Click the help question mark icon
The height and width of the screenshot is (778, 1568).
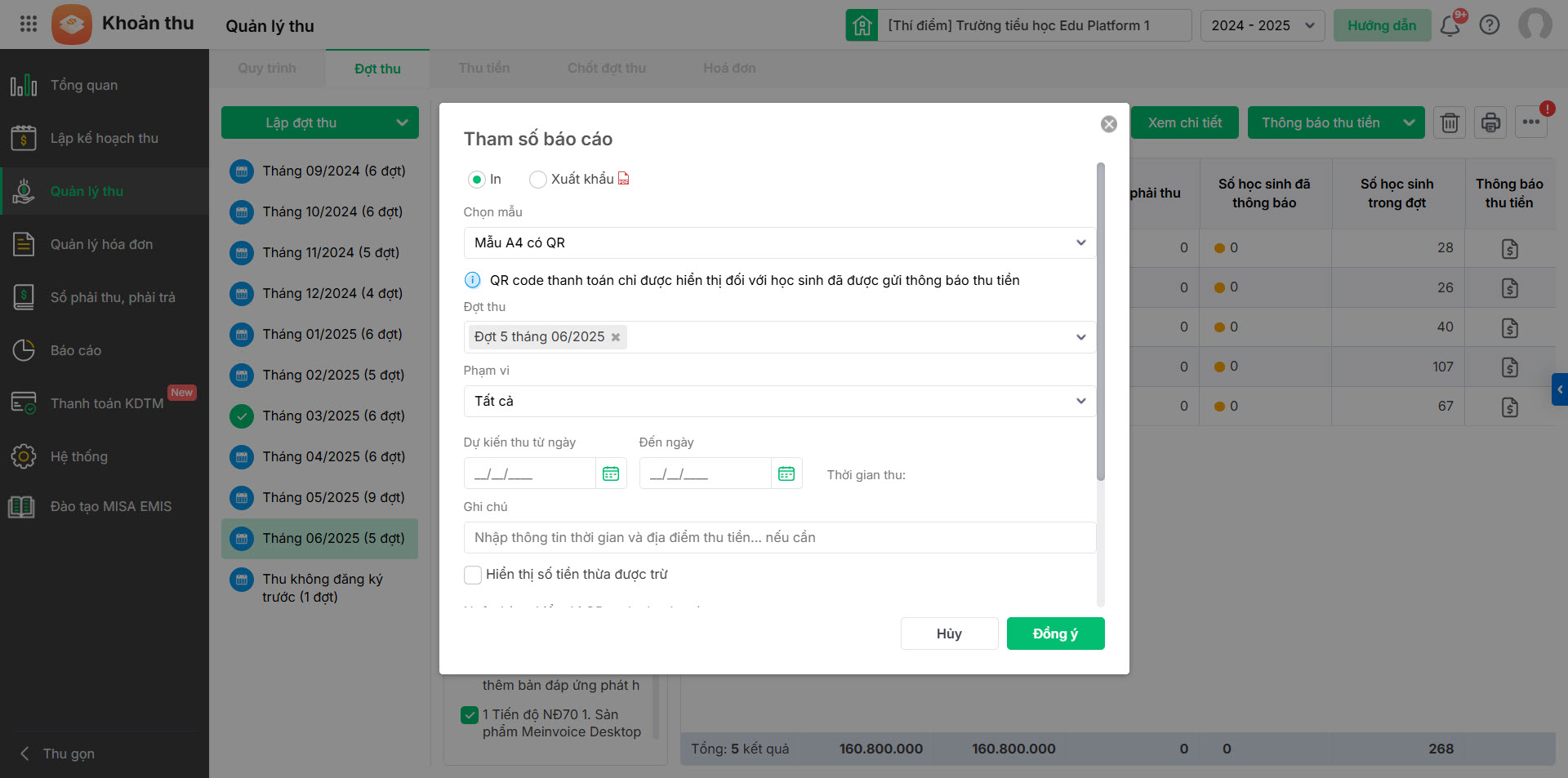pos(1490,25)
